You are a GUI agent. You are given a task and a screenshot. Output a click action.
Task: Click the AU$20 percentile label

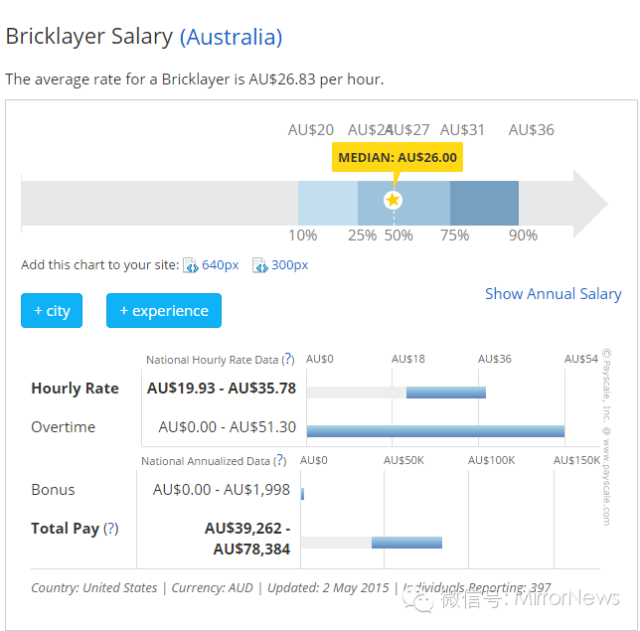click(x=311, y=130)
